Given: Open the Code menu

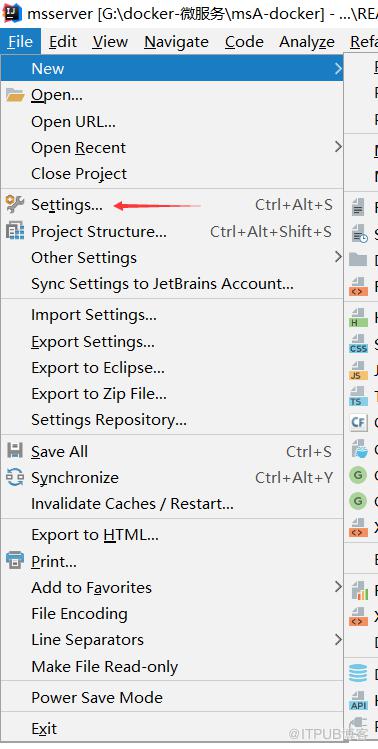Looking at the screenshot, I should tap(244, 42).
